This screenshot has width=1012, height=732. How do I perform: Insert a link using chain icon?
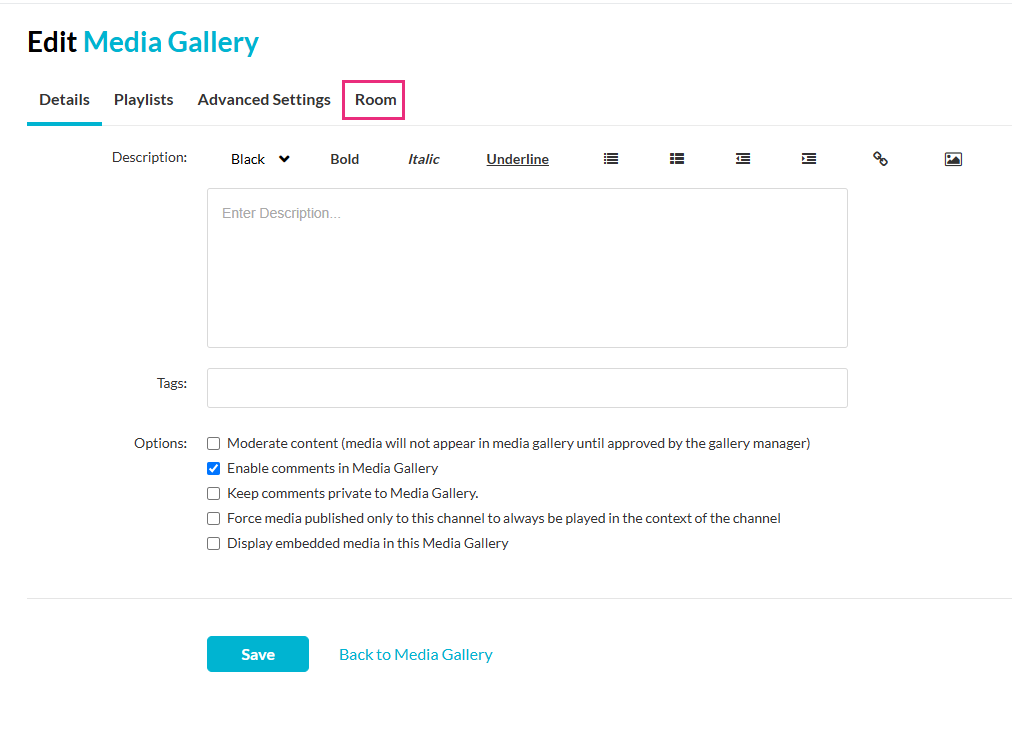[880, 159]
